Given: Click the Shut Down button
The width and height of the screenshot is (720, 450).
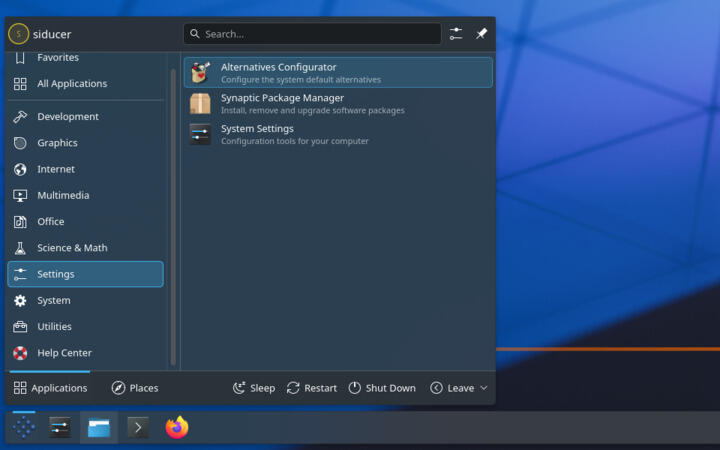Looking at the screenshot, I should point(382,388).
